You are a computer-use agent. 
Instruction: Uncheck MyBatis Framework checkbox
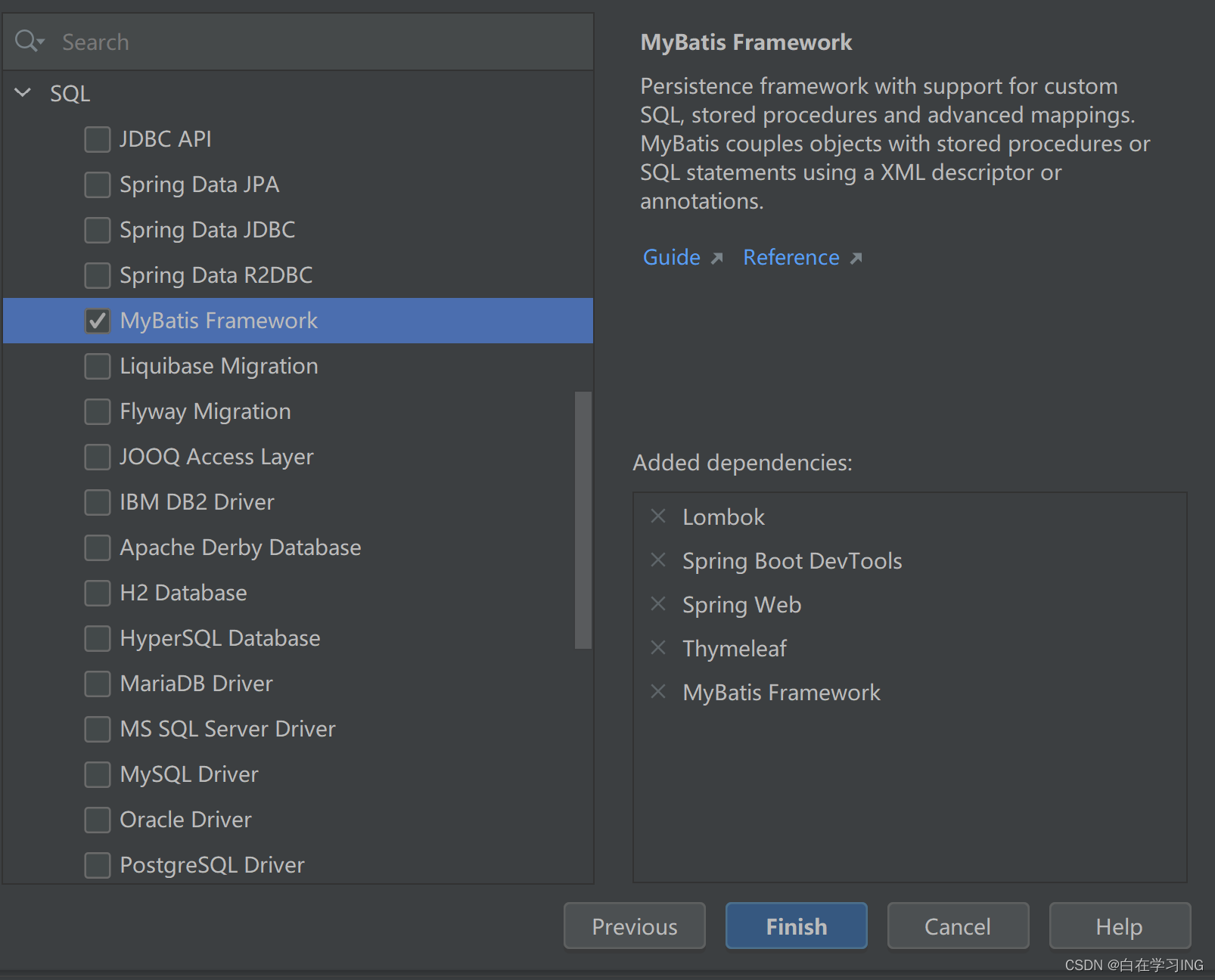[98, 321]
